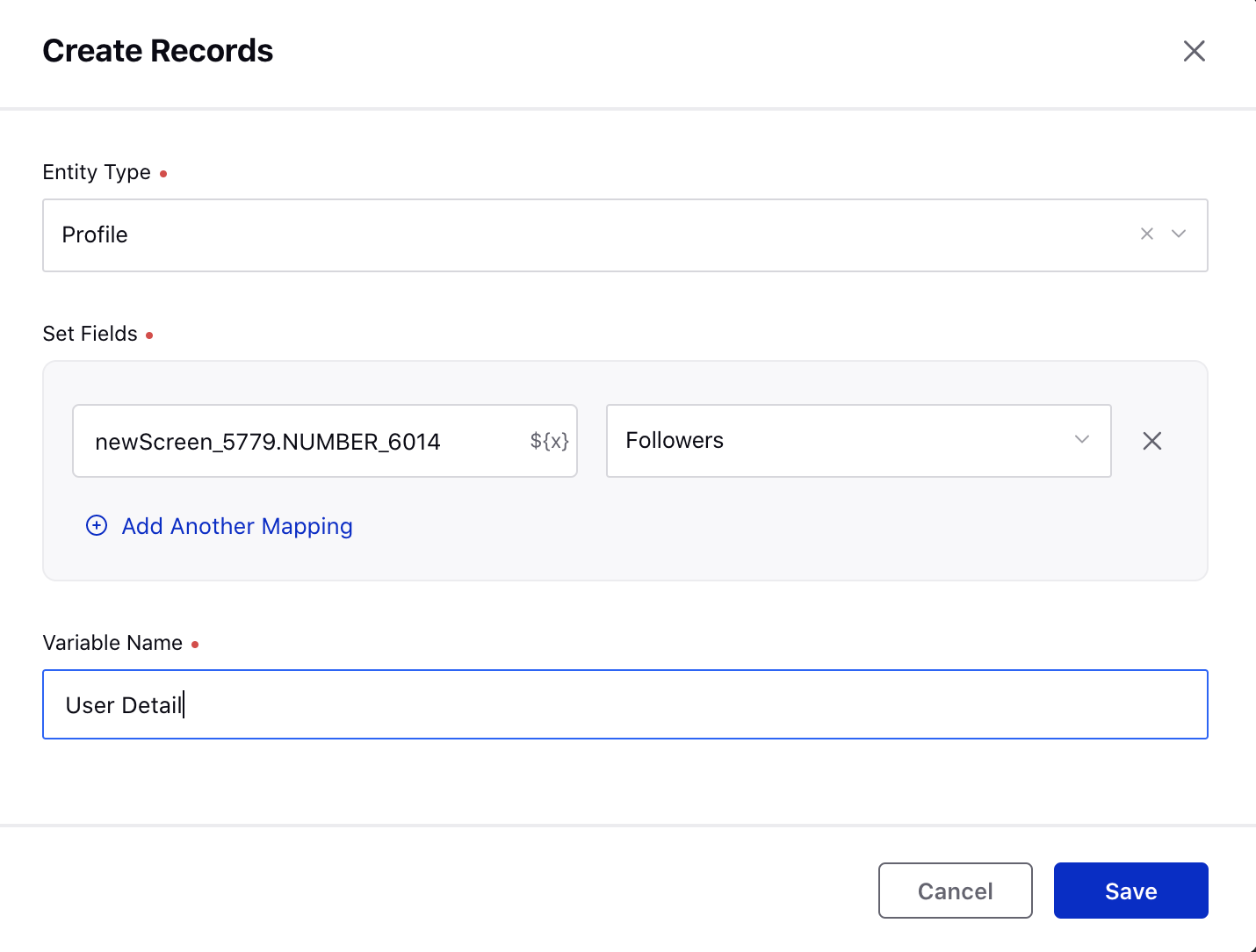Click the plus circle icon beside Add Another Mapping
Image resolution: width=1256 pixels, height=952 pixels.
click(97, 525)
